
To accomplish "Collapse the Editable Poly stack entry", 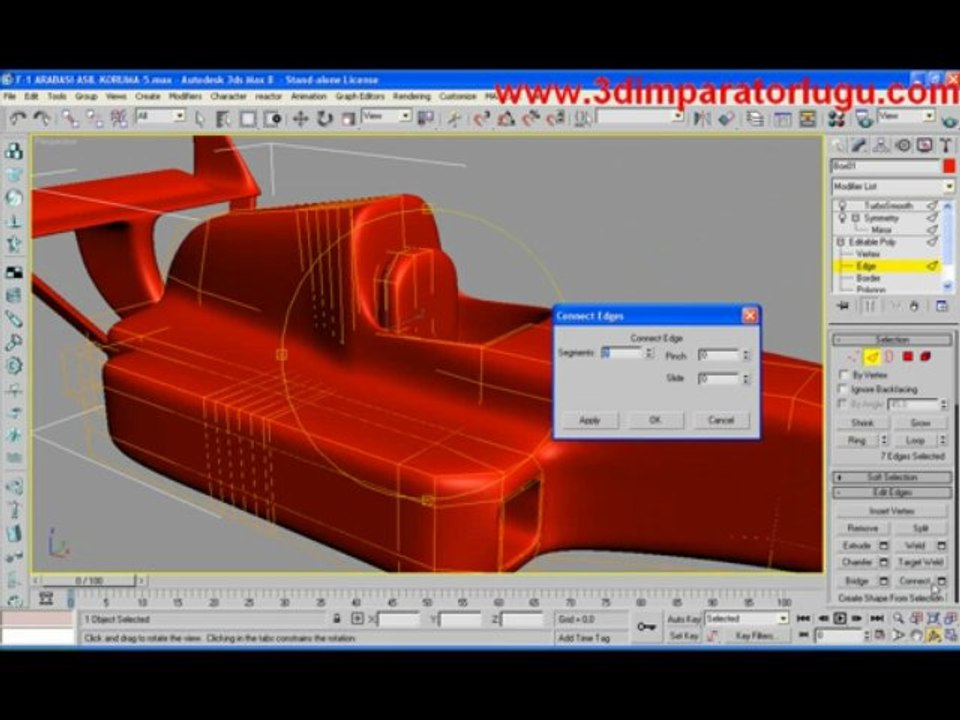I will coord(841,242).
